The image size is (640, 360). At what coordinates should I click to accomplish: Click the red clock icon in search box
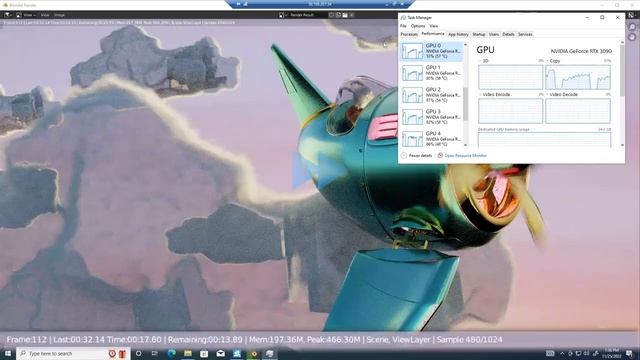[x=112, y=353]
